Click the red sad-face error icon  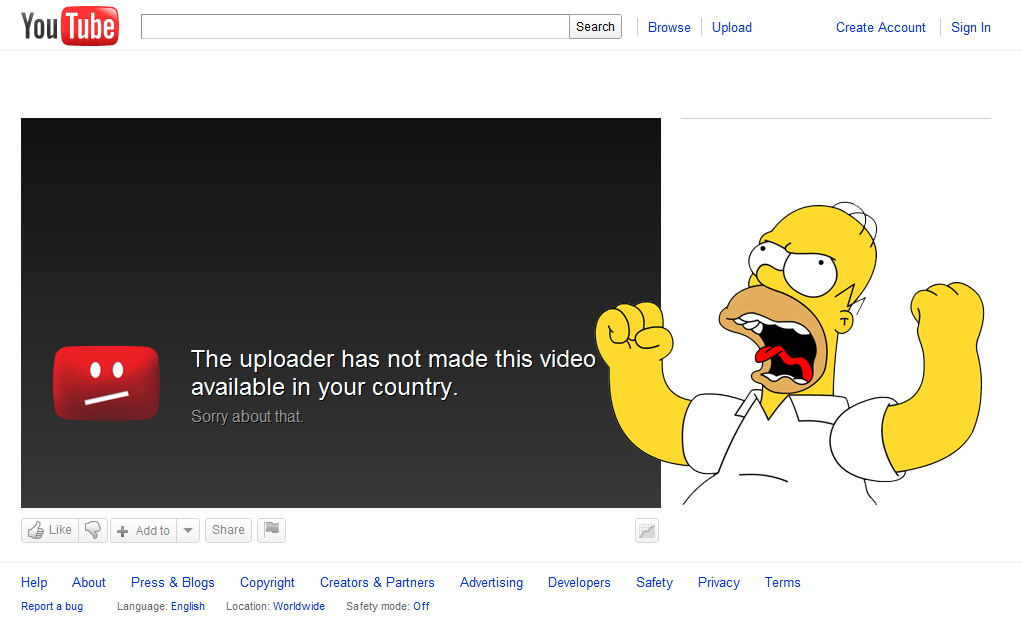pos(106,382)
